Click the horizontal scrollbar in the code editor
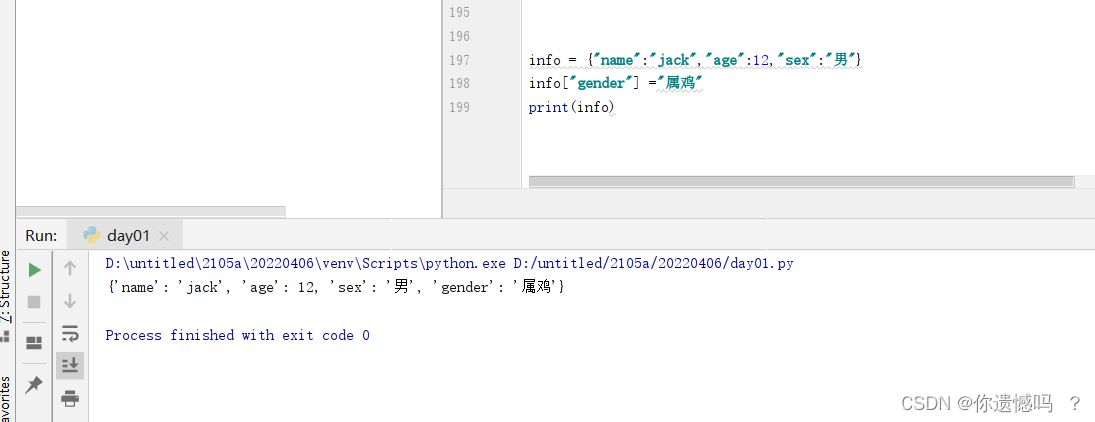 click(x=801, y=182)
